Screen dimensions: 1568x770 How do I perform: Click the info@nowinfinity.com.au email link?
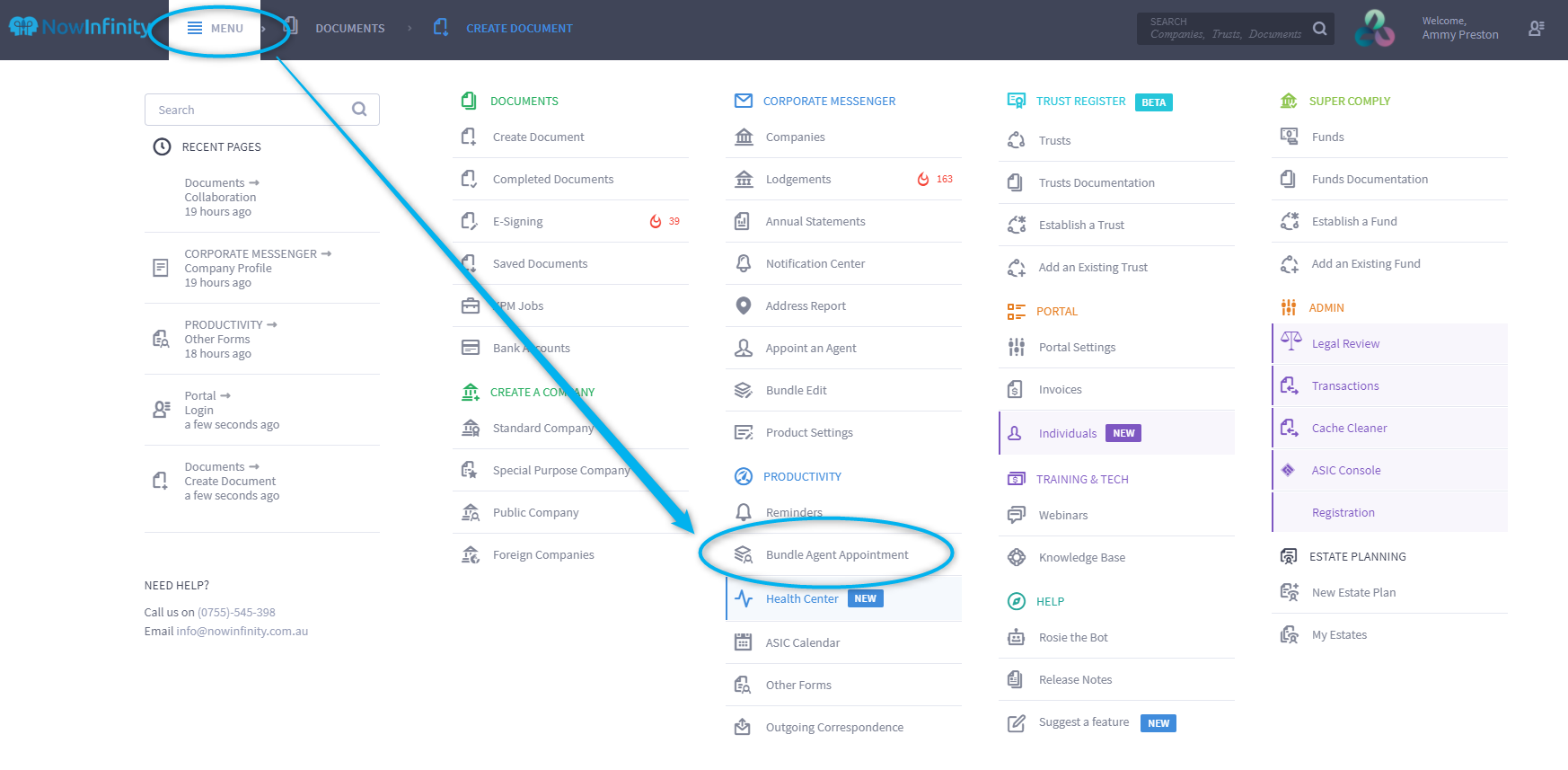point(242,632)
